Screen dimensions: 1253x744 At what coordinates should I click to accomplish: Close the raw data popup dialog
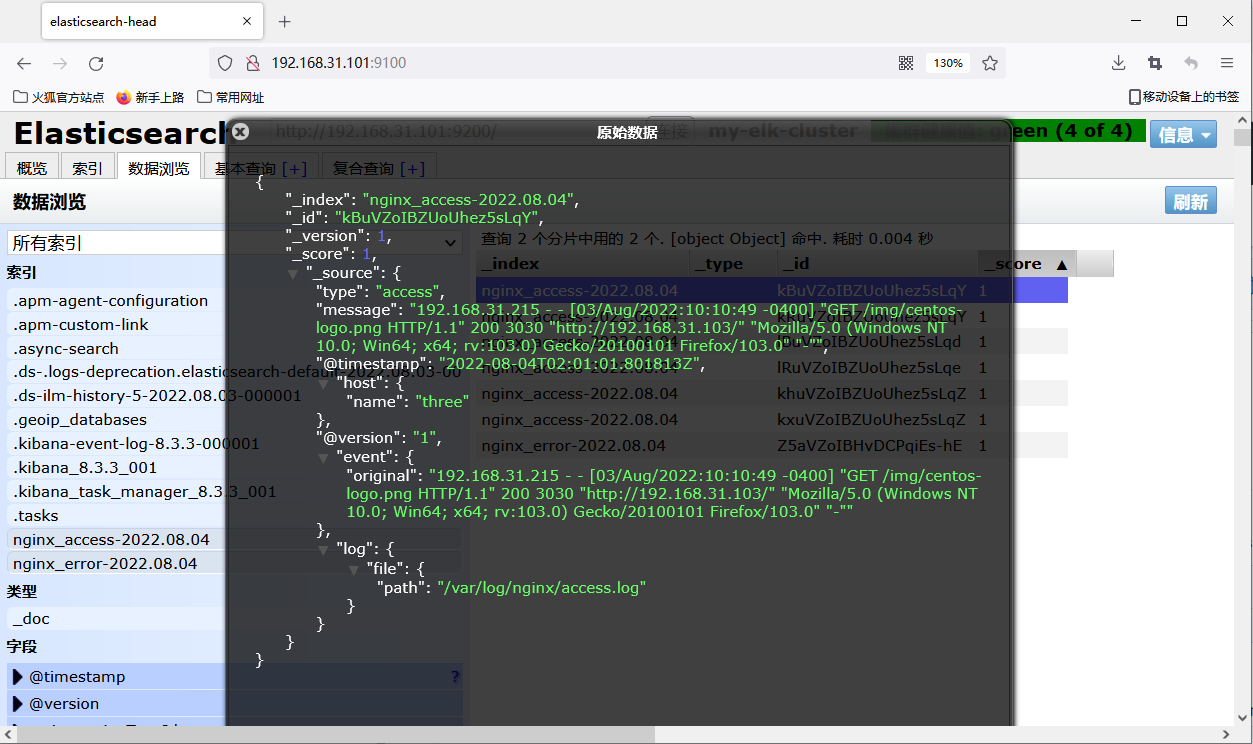click(x=240, y=131)
